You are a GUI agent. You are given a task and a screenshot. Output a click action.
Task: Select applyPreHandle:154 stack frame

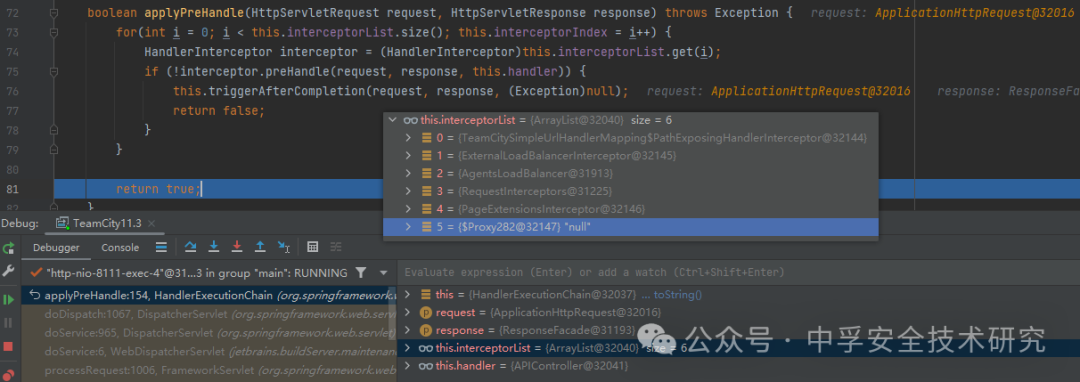[x=209, y=295]
